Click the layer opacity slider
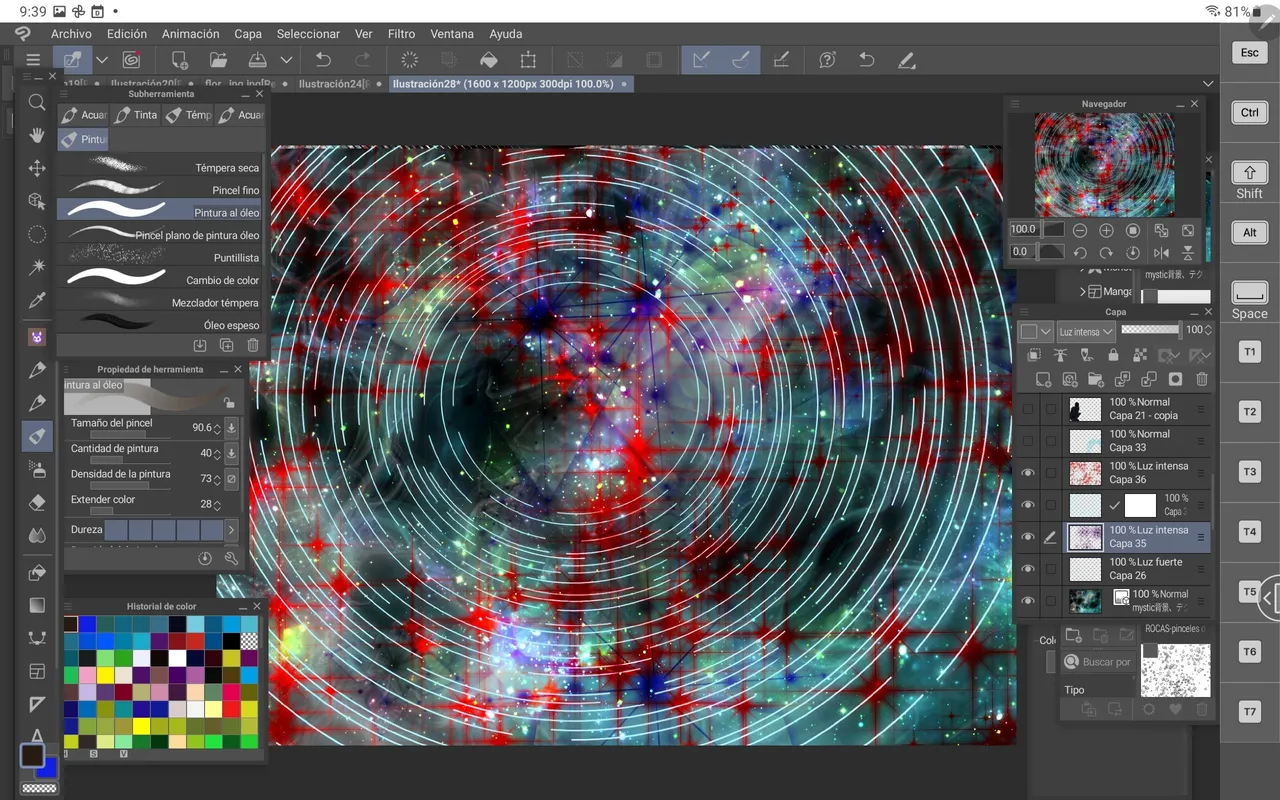Screen dimensions: 1280x800 point(1150,329)
